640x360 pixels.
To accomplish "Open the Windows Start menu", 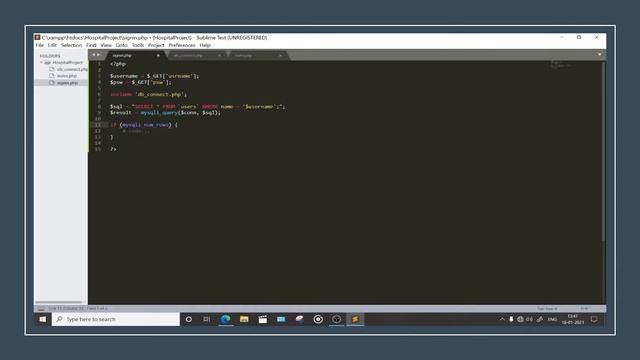I will [x=42, y=319].
